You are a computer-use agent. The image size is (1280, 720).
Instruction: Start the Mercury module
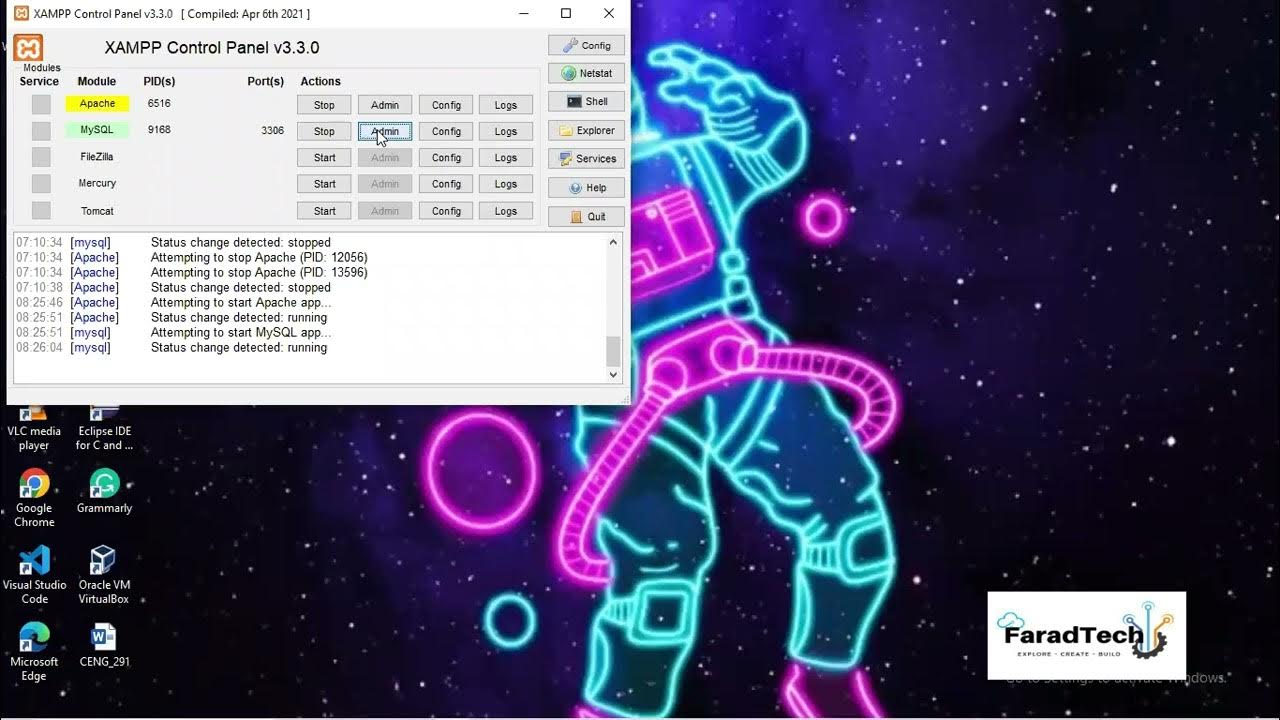(x=324, y=184)
